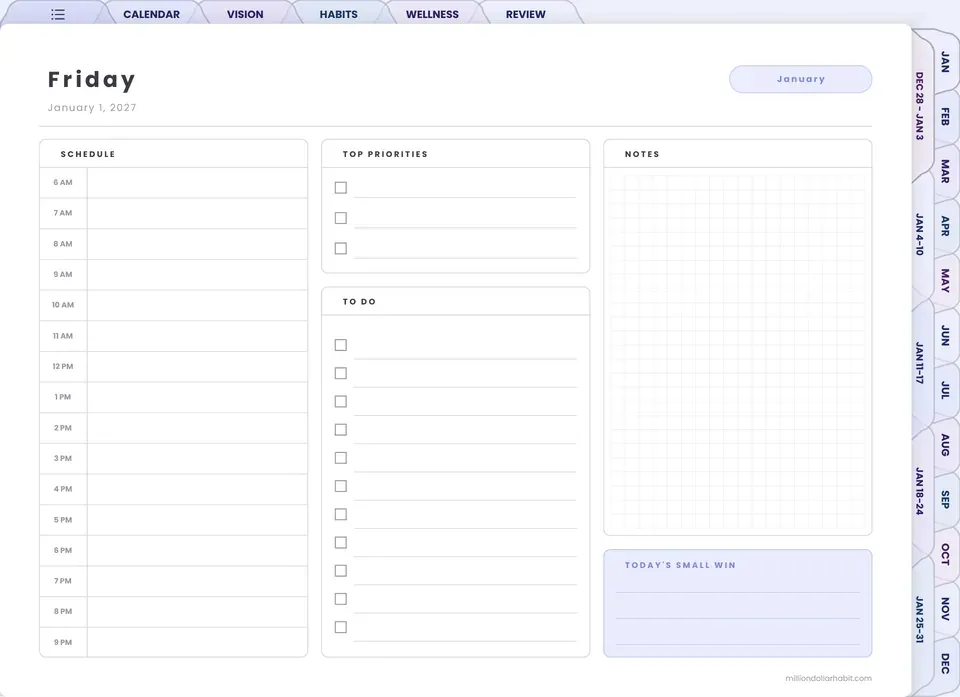Click the 9 AM schedule row

pyautogui.click(x=173, y=274)
